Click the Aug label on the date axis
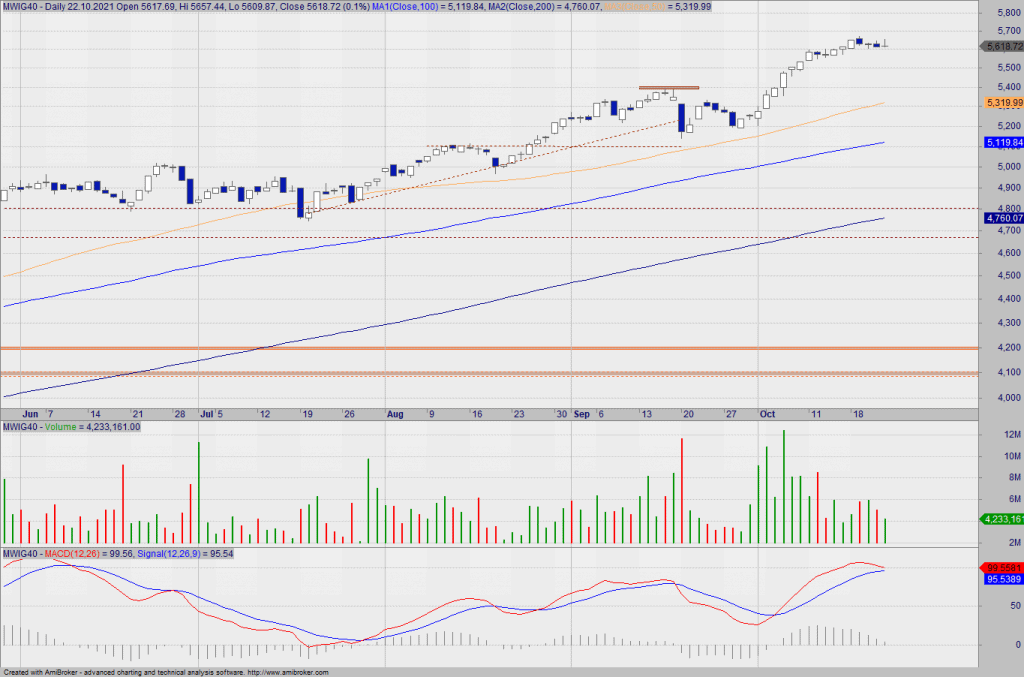 coord(394,413)
